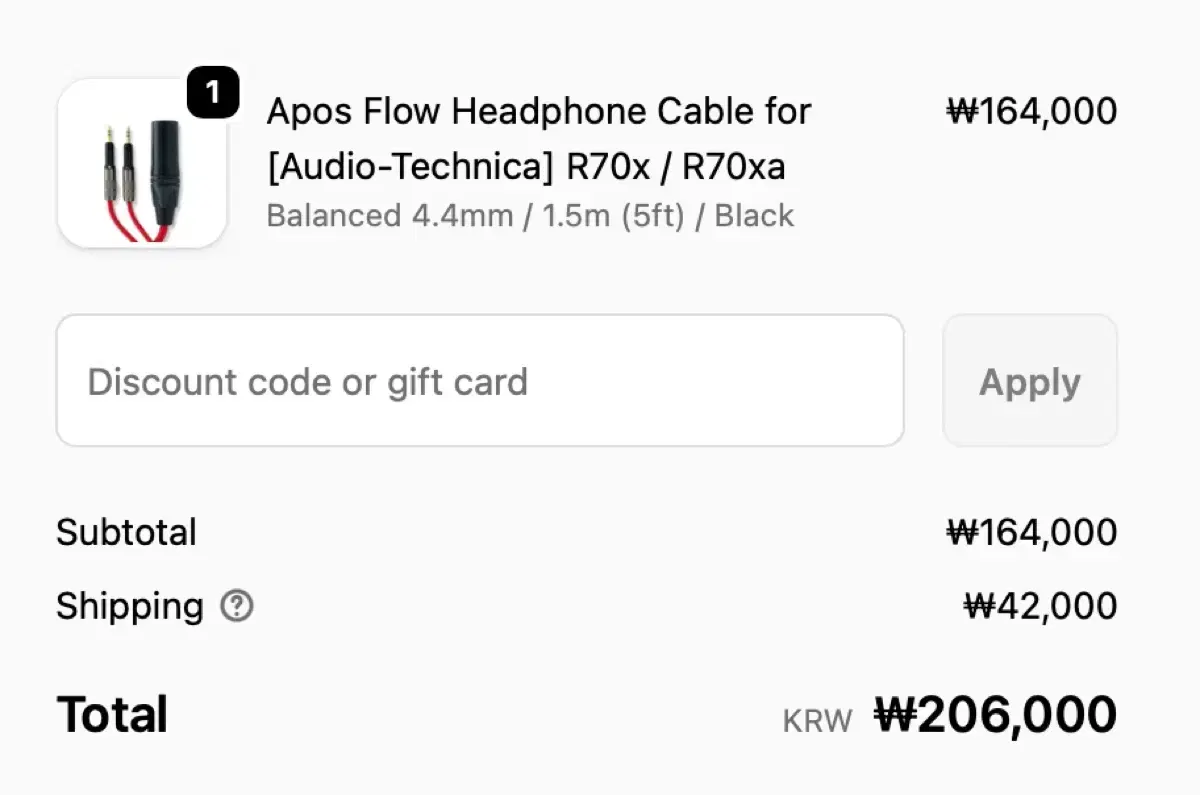
Task: Click the ₩206,000 total amount
Action: (995, 715)
